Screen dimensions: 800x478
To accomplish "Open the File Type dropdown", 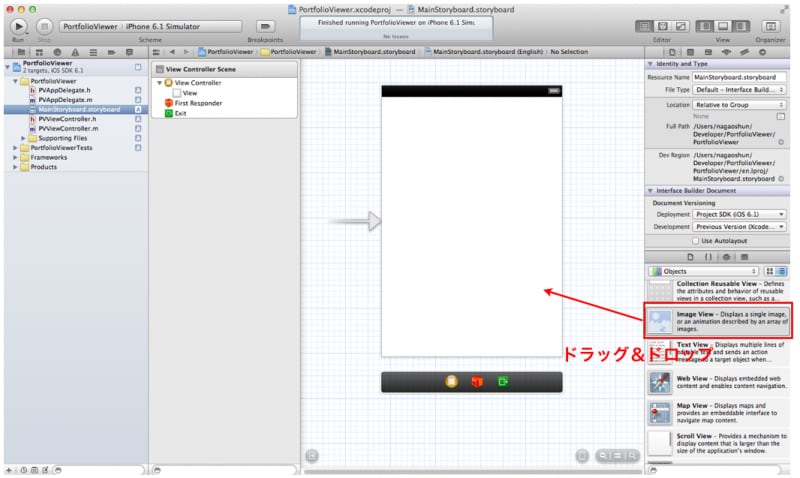I will 739,90.
